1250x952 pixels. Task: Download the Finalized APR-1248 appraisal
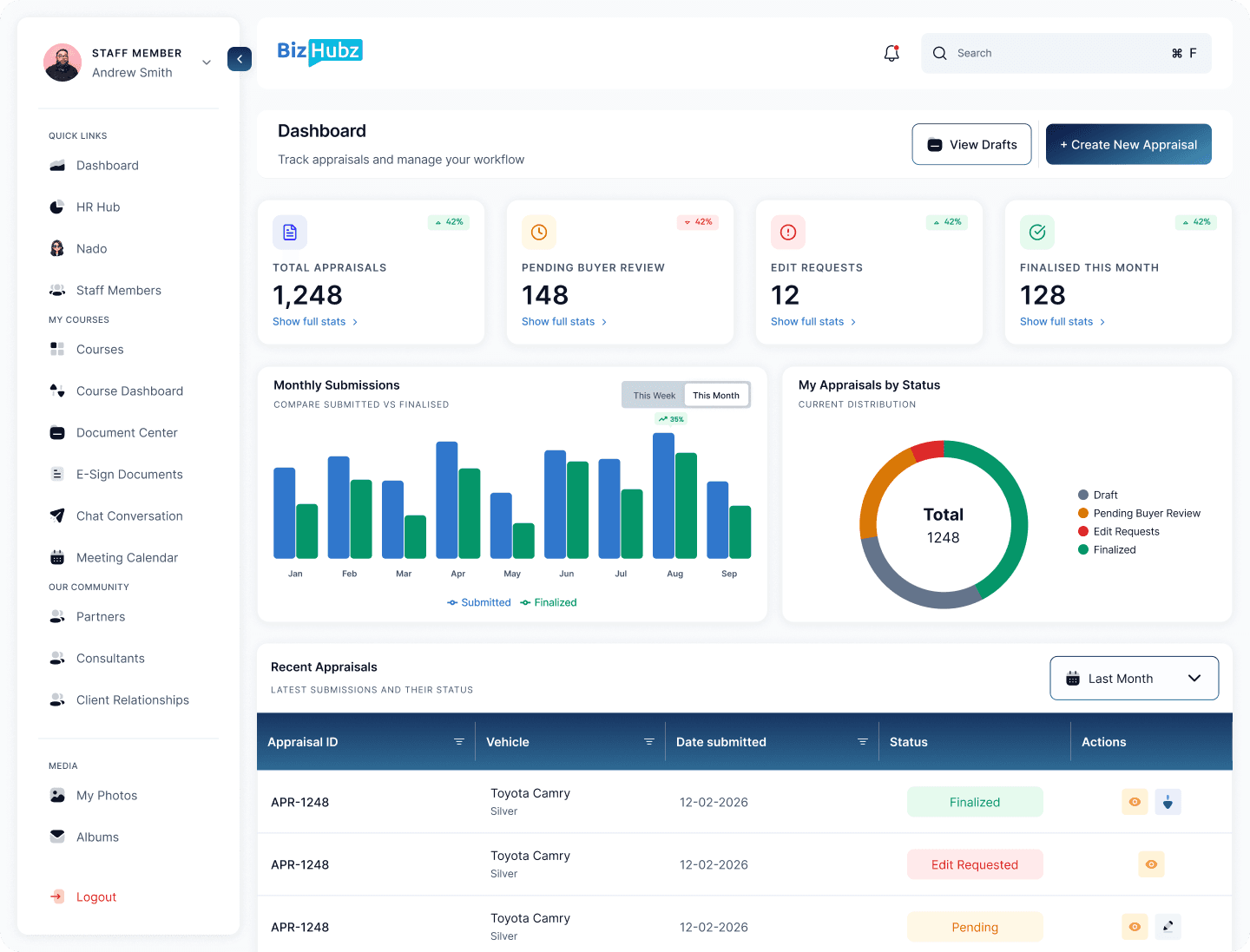click(1168, 803)
